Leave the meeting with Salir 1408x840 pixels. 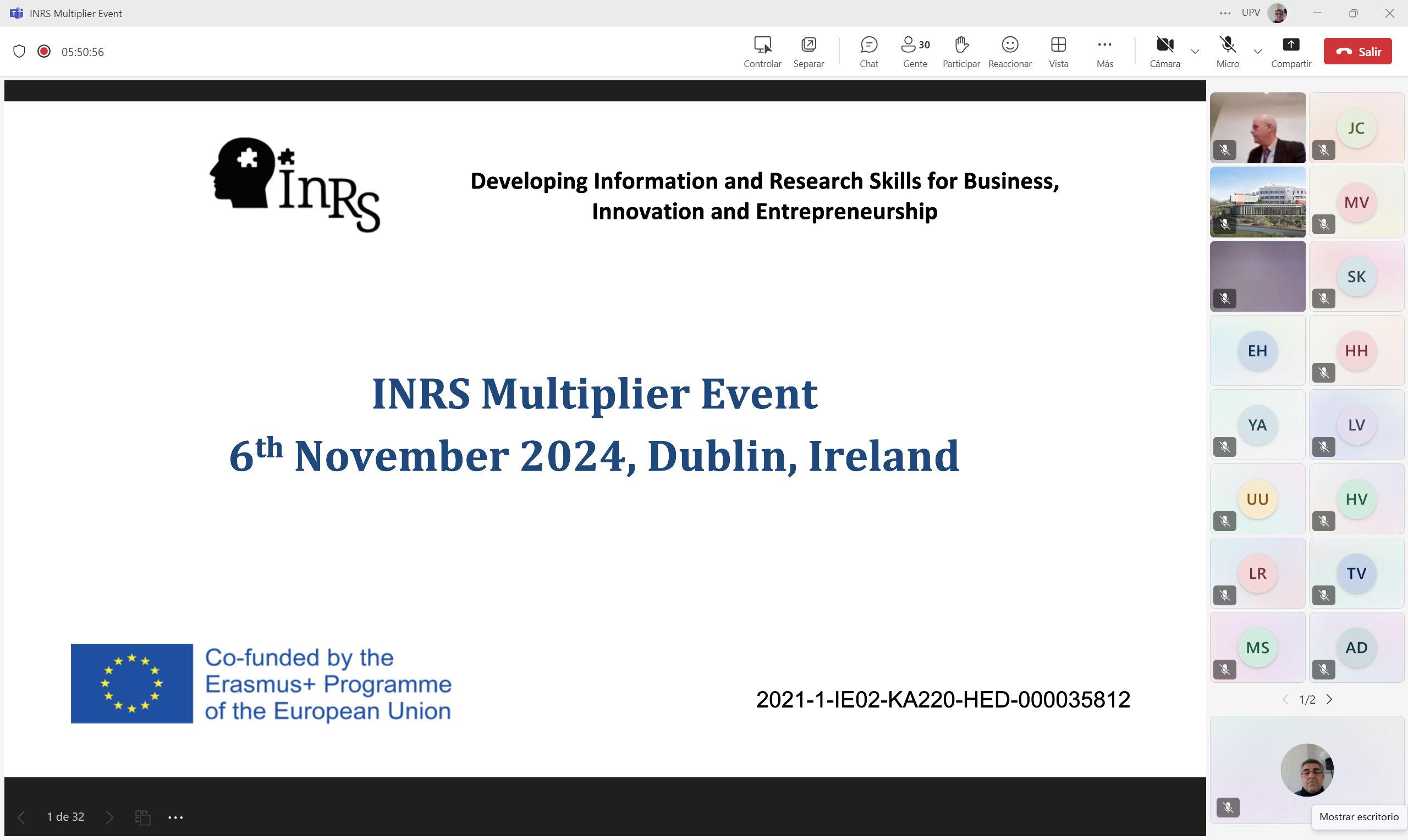tap(1357, 52)
